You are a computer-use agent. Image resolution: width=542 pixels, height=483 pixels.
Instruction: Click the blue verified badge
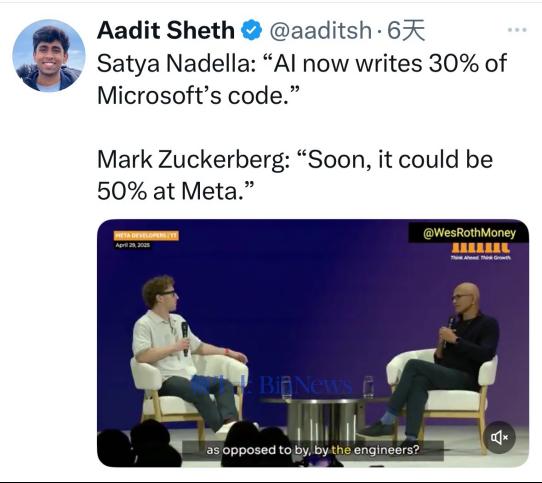tap(251, 30)
